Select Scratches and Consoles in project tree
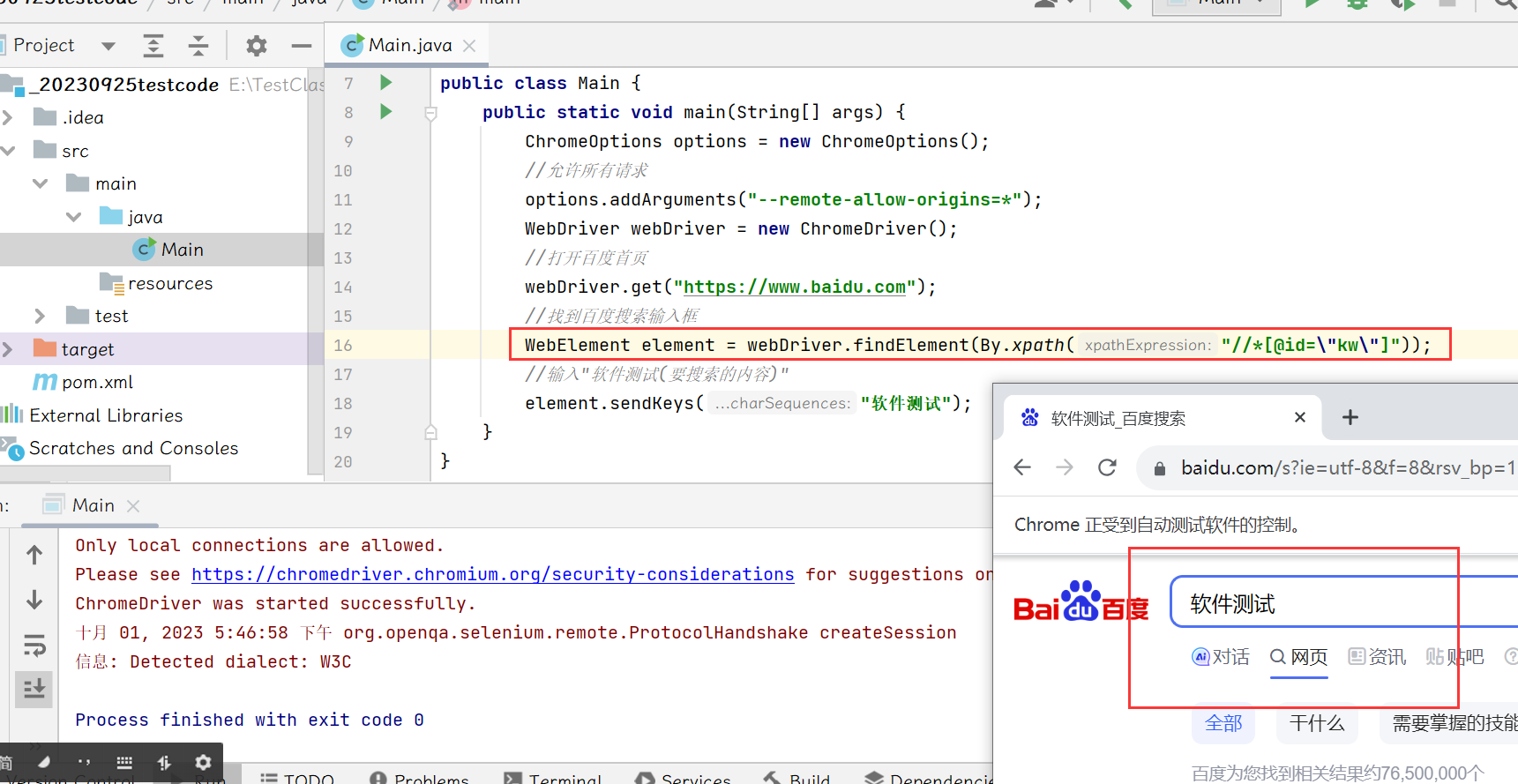Screen dimensions: 1518x784 click(120, 448)
